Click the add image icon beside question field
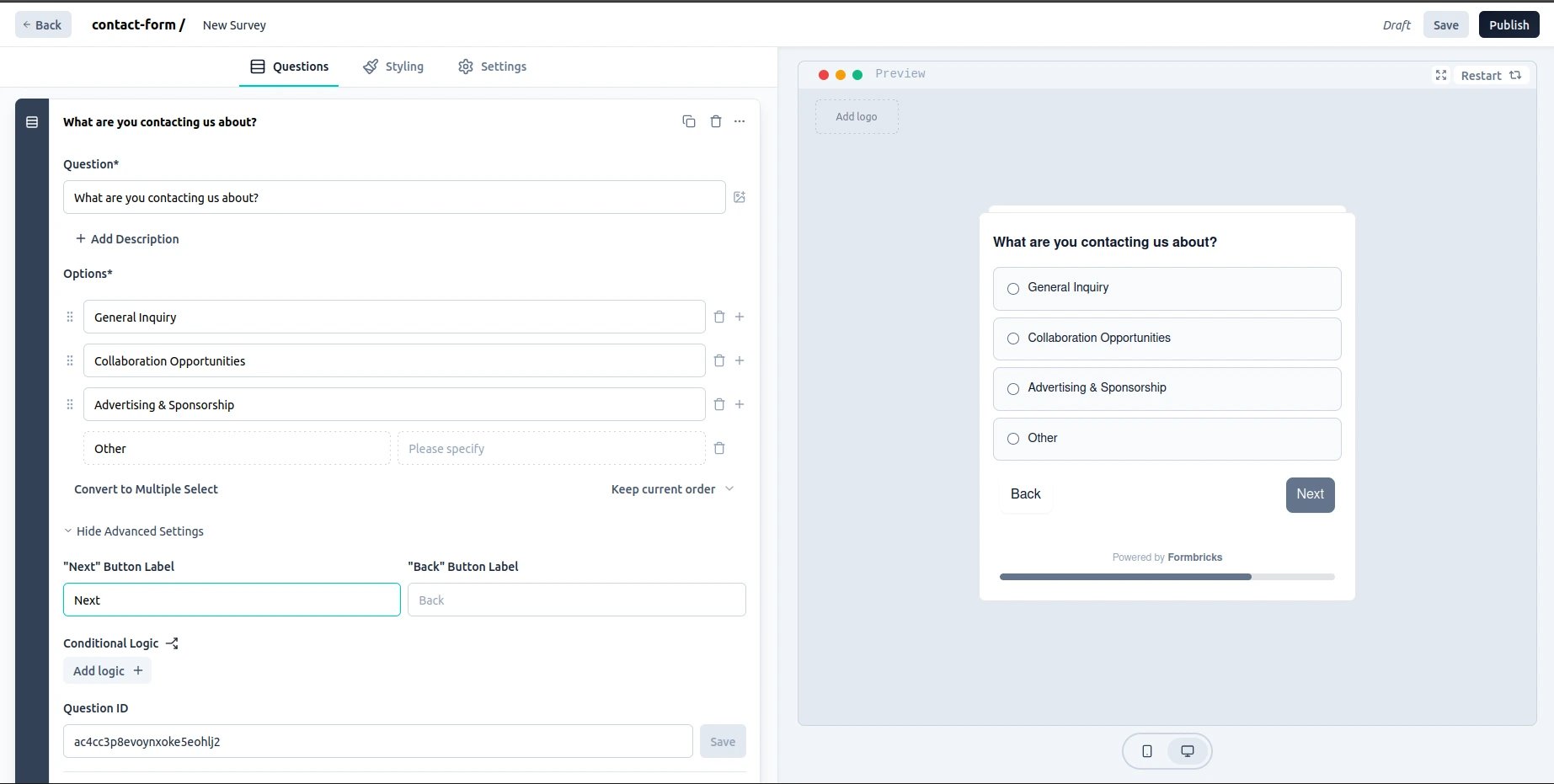1554x784 pixels. [x=740, y=197]
